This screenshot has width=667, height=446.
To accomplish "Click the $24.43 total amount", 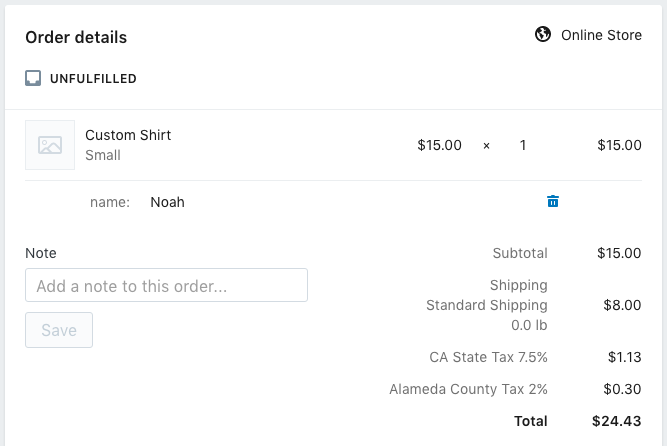I will coord(616,421).
